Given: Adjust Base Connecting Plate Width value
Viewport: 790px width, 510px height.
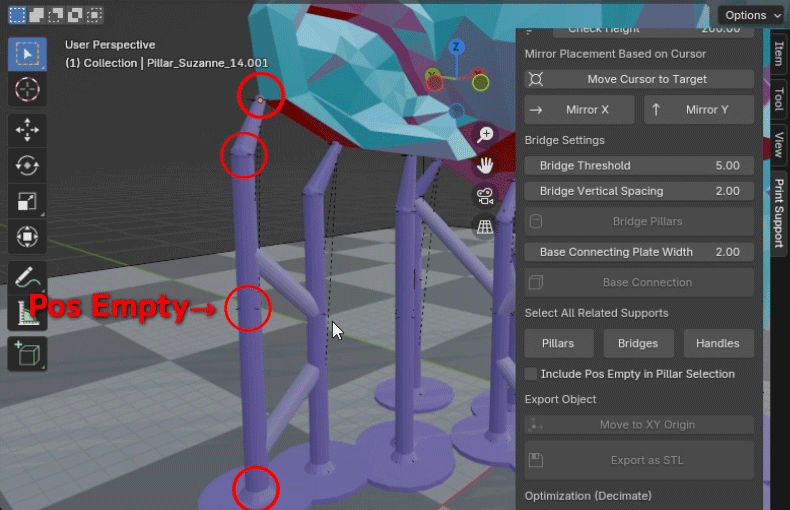Looking at the screenshot, I should pyautogui.click(x=639, y=252).
